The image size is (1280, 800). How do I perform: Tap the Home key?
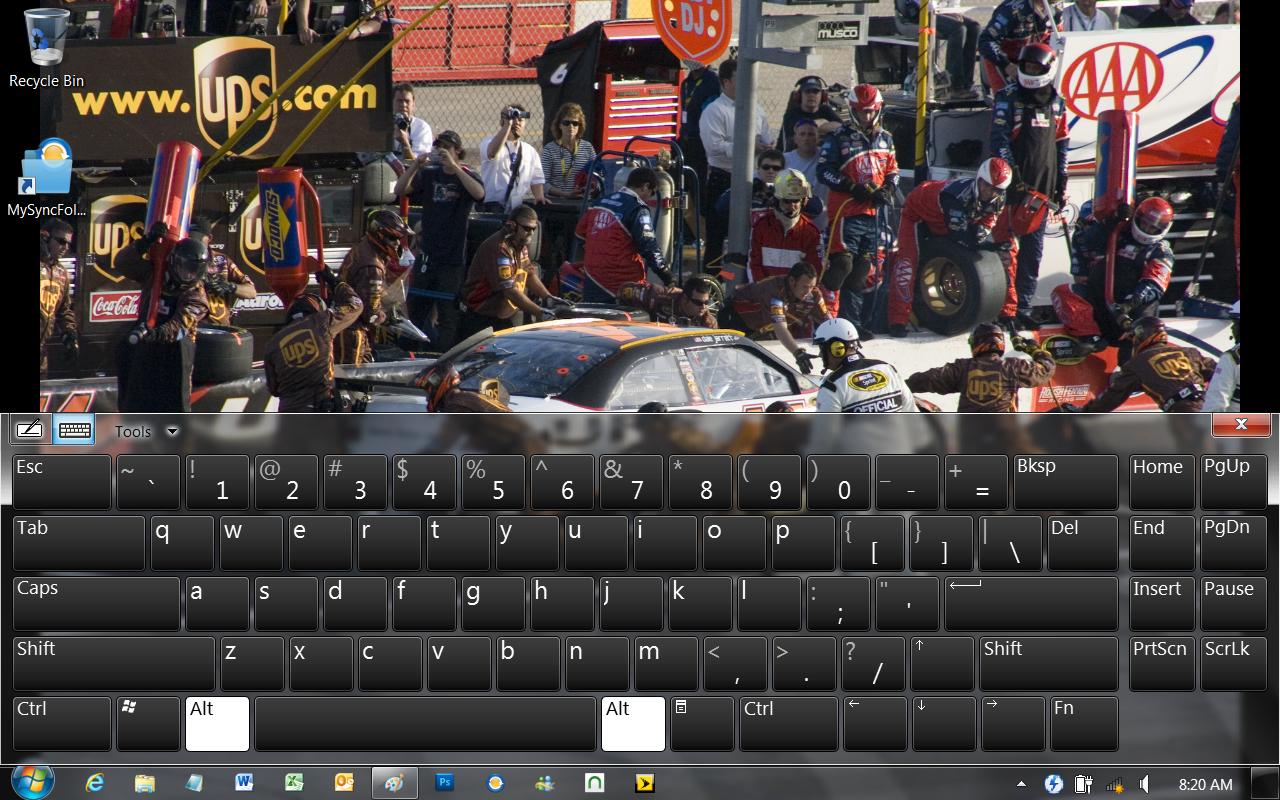pyautogui.click(x=1162, y=483)
